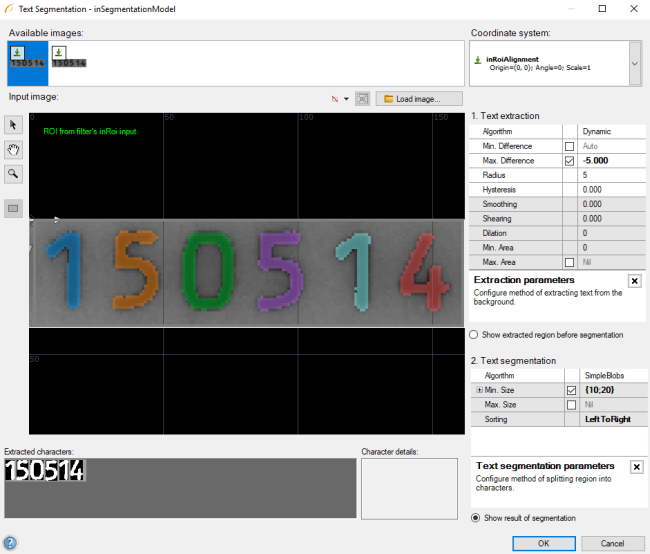Click the fit-to-view icon beside Load image
Viewport: 650px width, 554px height.
click(362, 99)
